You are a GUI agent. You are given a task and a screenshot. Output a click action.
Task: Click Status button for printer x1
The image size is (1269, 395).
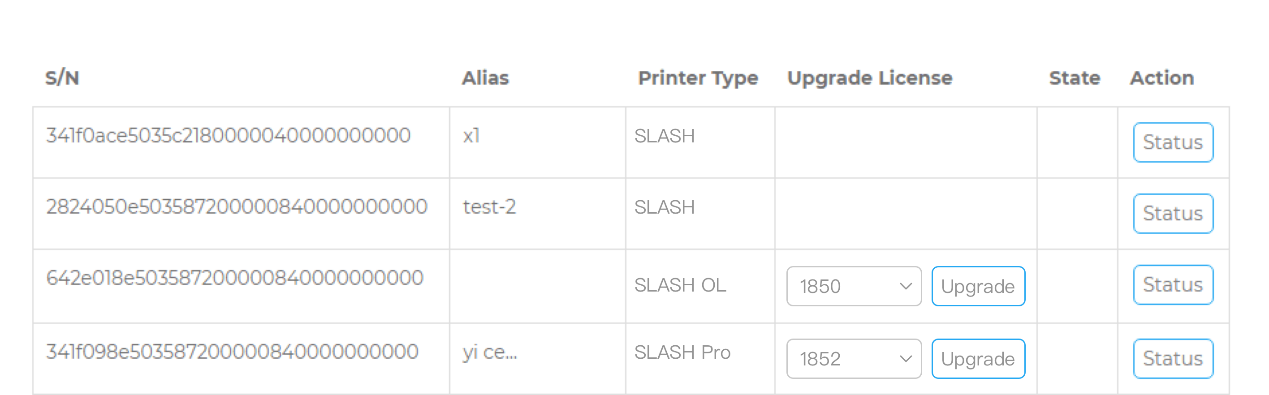pos(1173,143)
